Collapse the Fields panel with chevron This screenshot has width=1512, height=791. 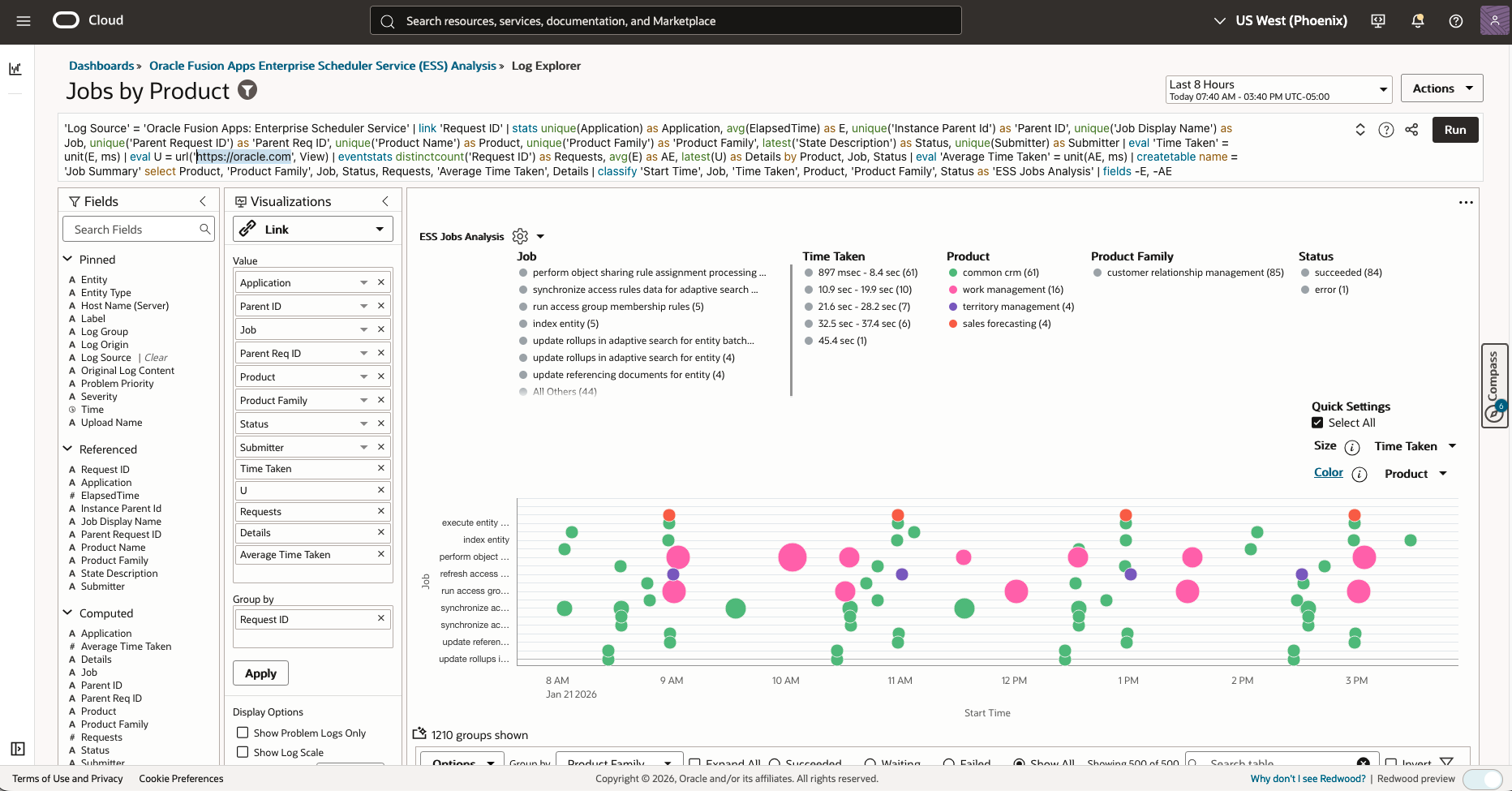click(x=203, y=201)
